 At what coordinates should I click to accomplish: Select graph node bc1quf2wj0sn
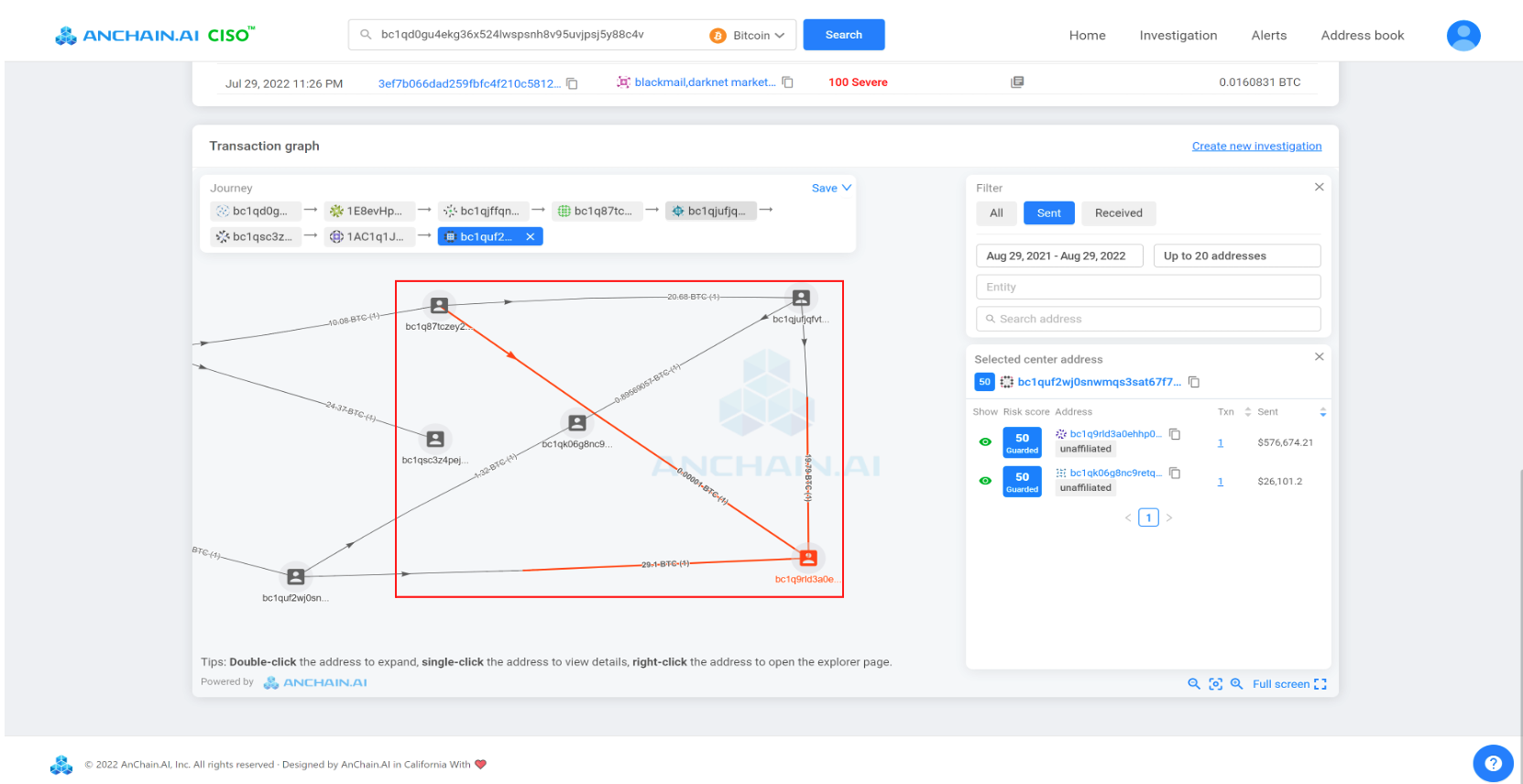tap(295, 576)
